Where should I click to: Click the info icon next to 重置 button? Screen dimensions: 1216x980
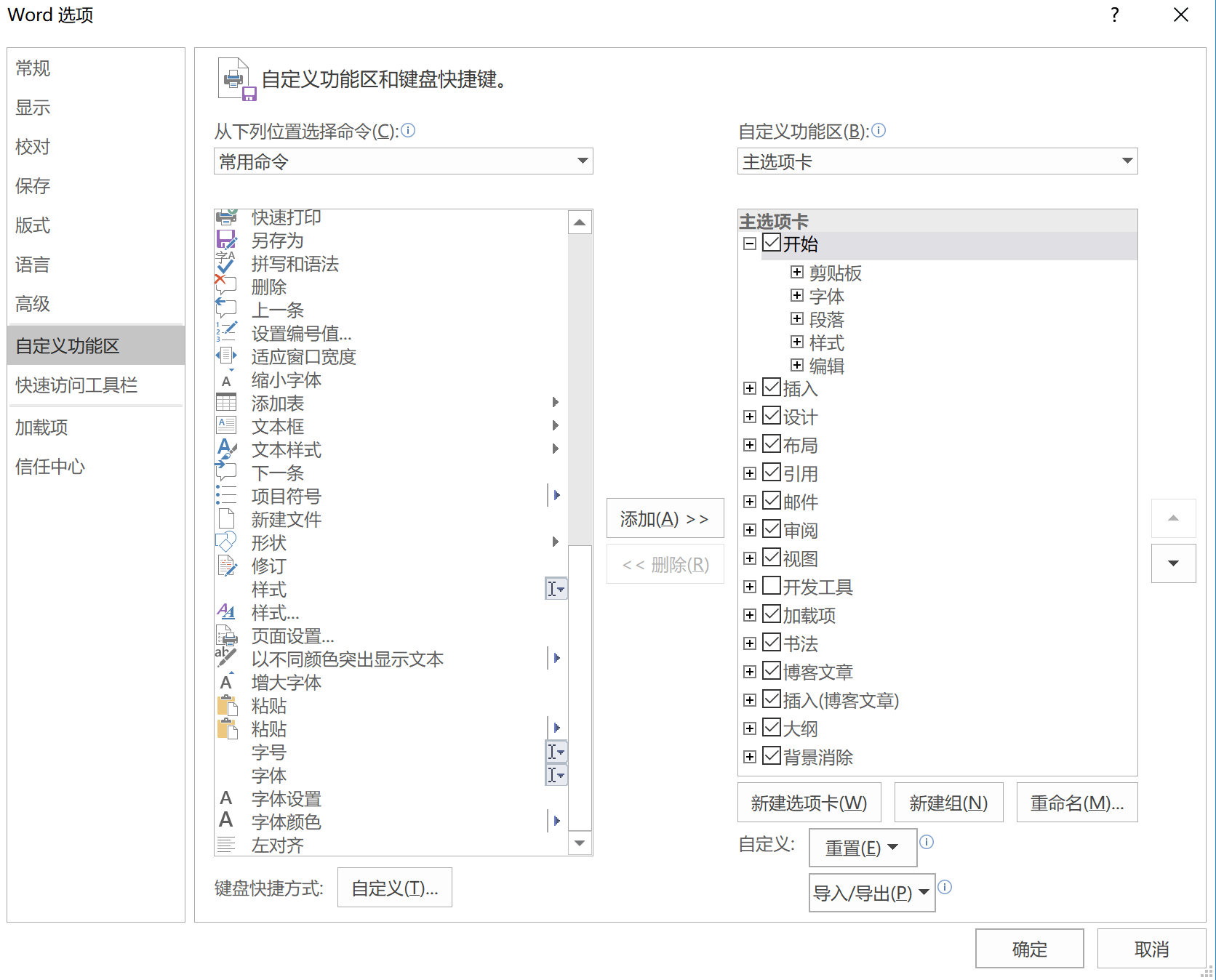927,842
